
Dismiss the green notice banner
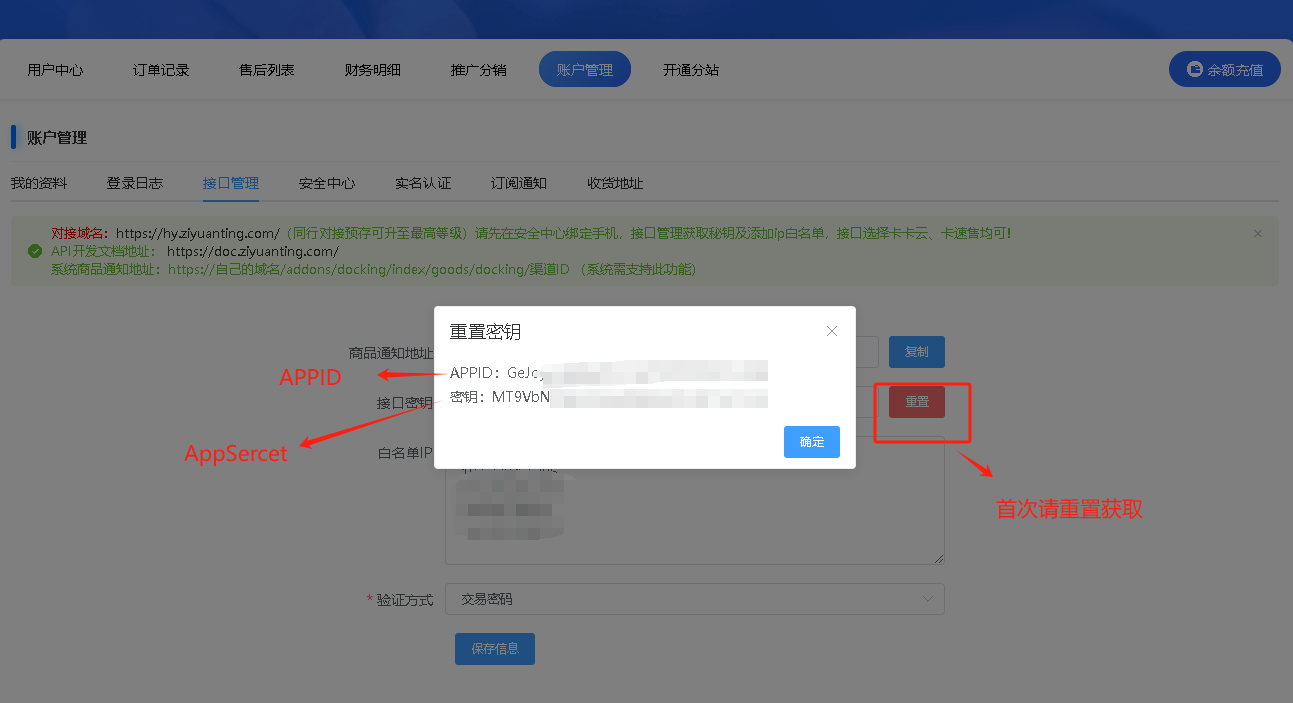(x=1258, y=233)
